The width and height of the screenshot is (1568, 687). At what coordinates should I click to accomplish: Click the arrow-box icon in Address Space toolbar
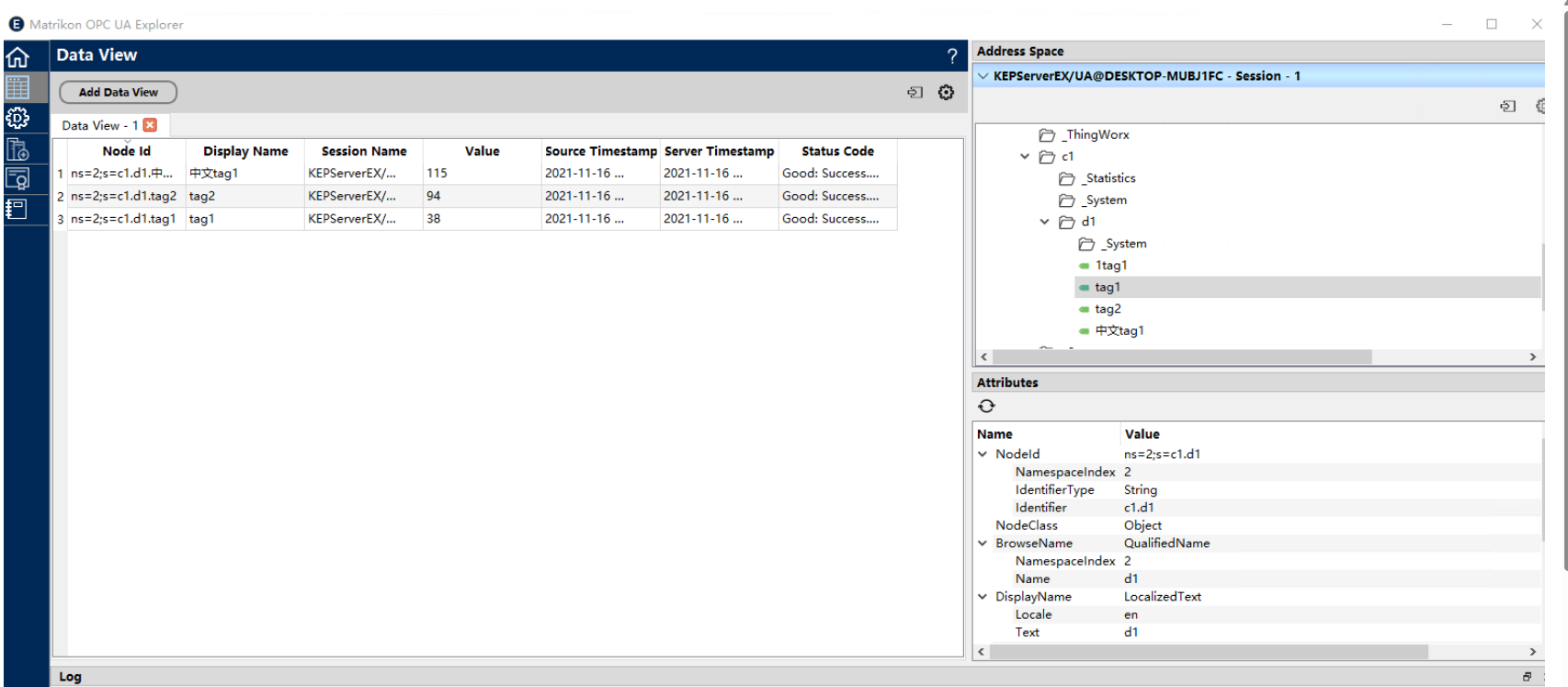[x=1507, y=106]
